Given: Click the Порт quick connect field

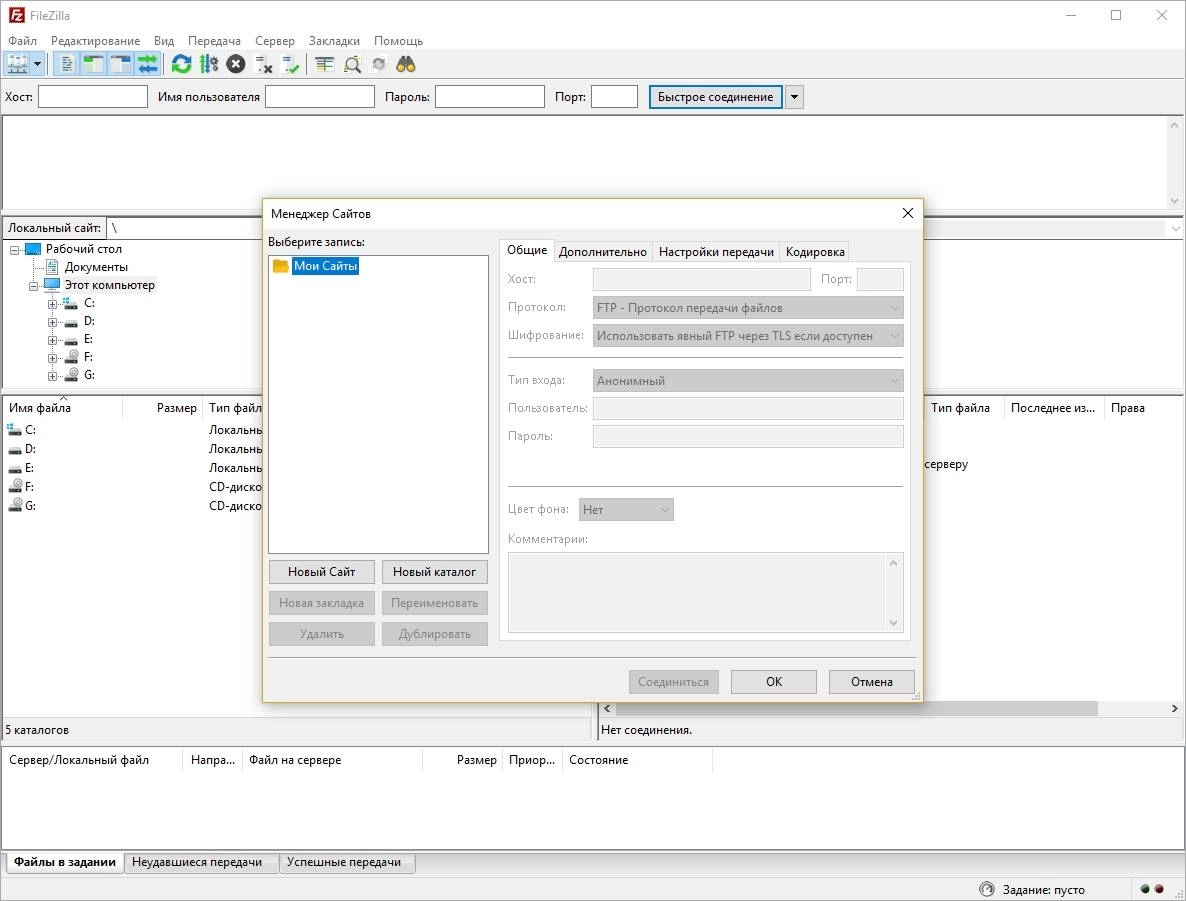Looking at the screenshot, I should pos(614,97).
